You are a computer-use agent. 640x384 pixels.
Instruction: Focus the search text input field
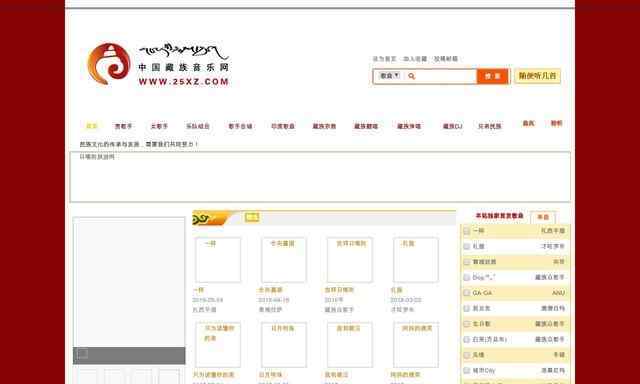click(446, 76)
